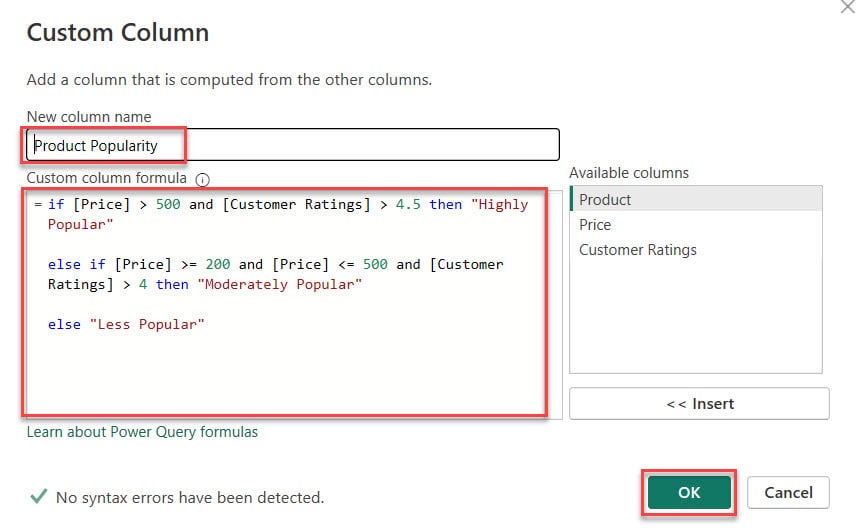Image resolution: width=860 pixels, height=532 pixels.
Task: Select Customer Ratings in Available columns
Action: click(x=696, y=250)
